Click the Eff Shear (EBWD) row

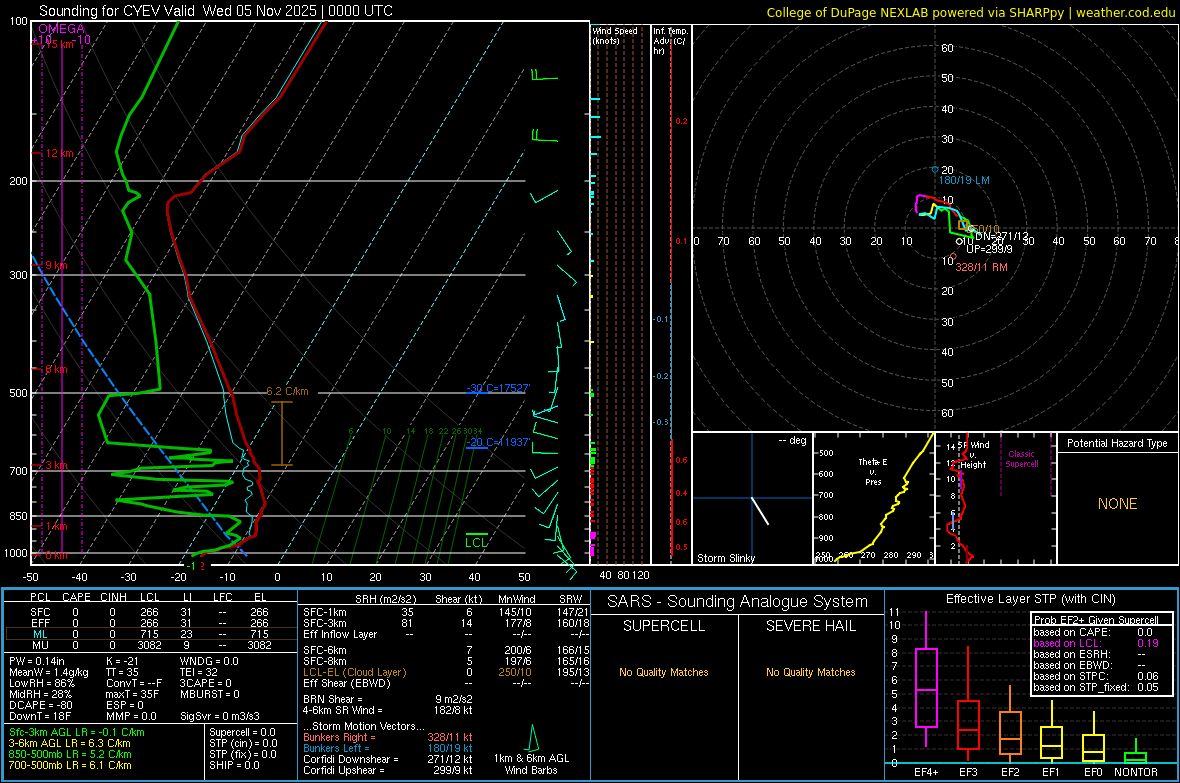point(446,684)
